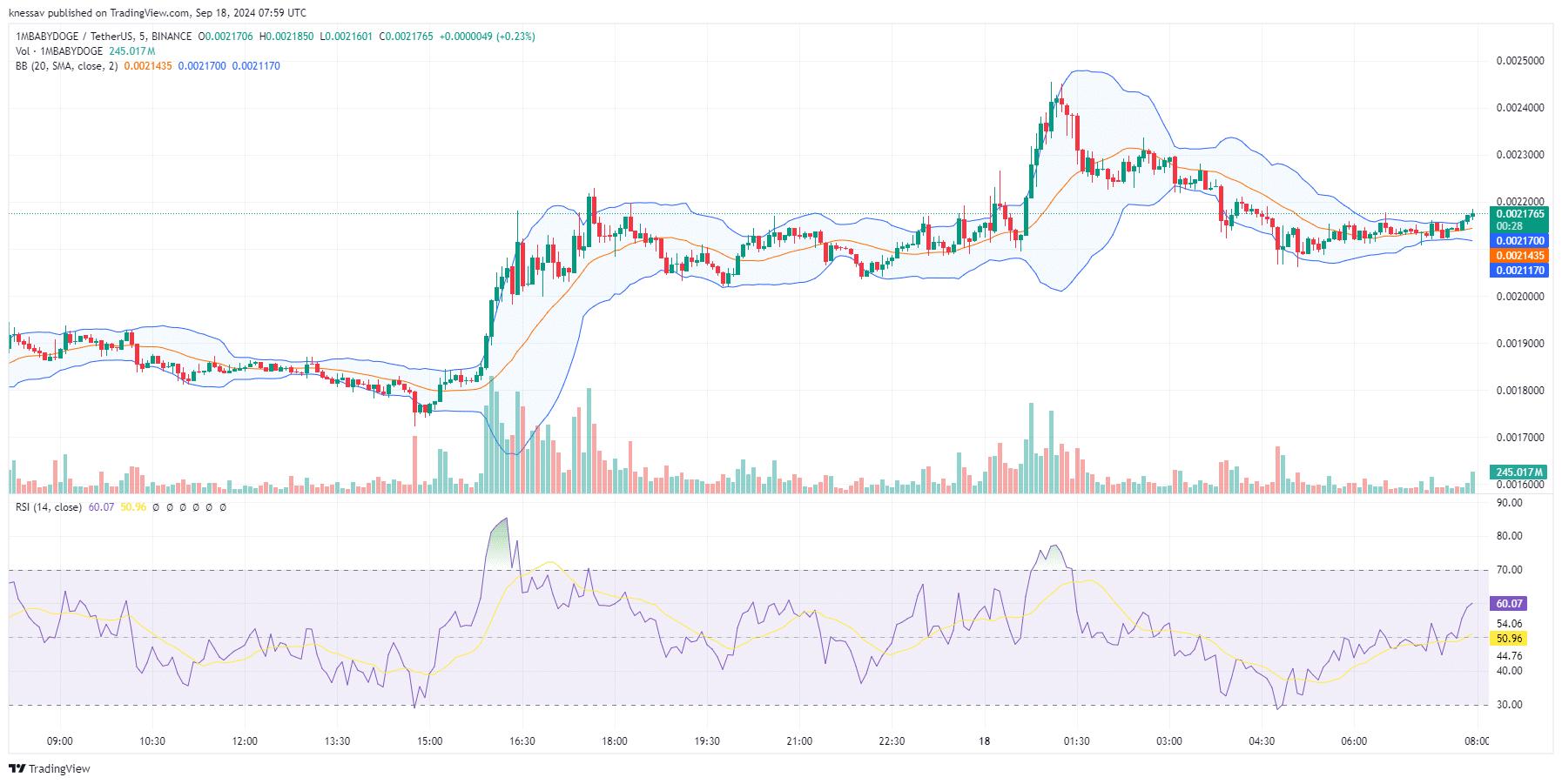Image resolution: width=1562 pixels, height=784 pixels.
Task: Click the green 245.017M volume axis tag
Action: pos(1519,472)
